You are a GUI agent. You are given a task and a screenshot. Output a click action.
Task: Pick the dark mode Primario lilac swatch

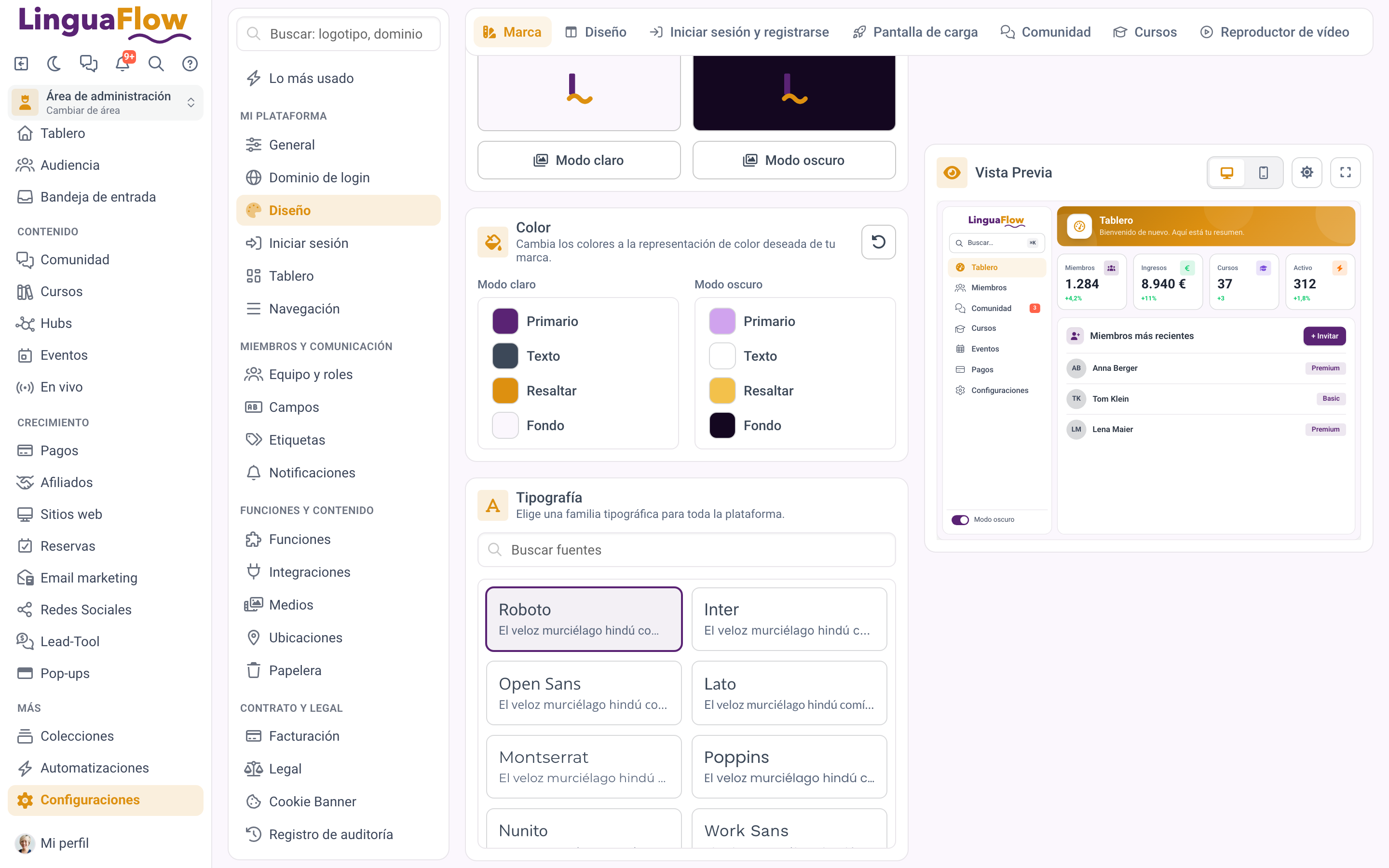722,321
